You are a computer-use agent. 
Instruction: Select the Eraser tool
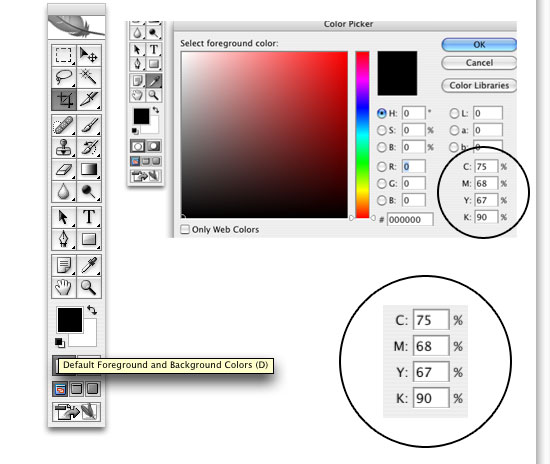pos(63,170)
